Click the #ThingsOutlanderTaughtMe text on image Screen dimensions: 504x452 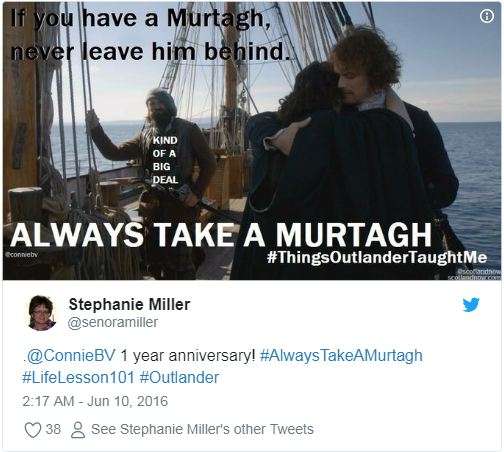coord(377,257)
